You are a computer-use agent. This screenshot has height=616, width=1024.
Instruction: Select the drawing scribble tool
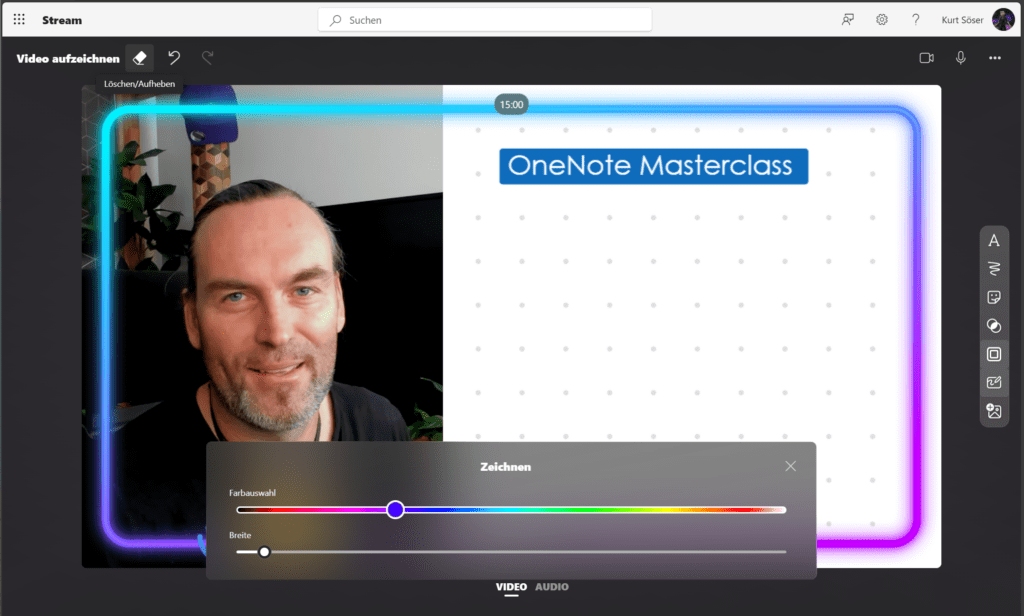994,268
